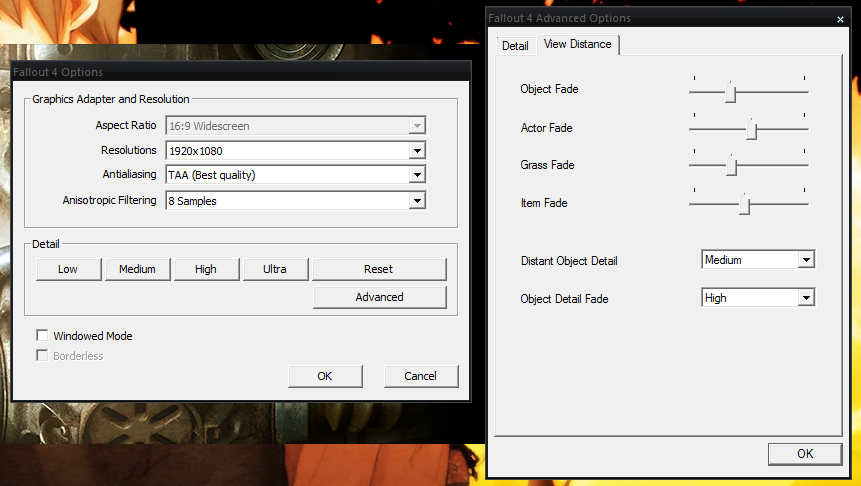Toggle the Borderless checkbox
The width and height of the screenshot is (861, 486).
coord(42,355)
